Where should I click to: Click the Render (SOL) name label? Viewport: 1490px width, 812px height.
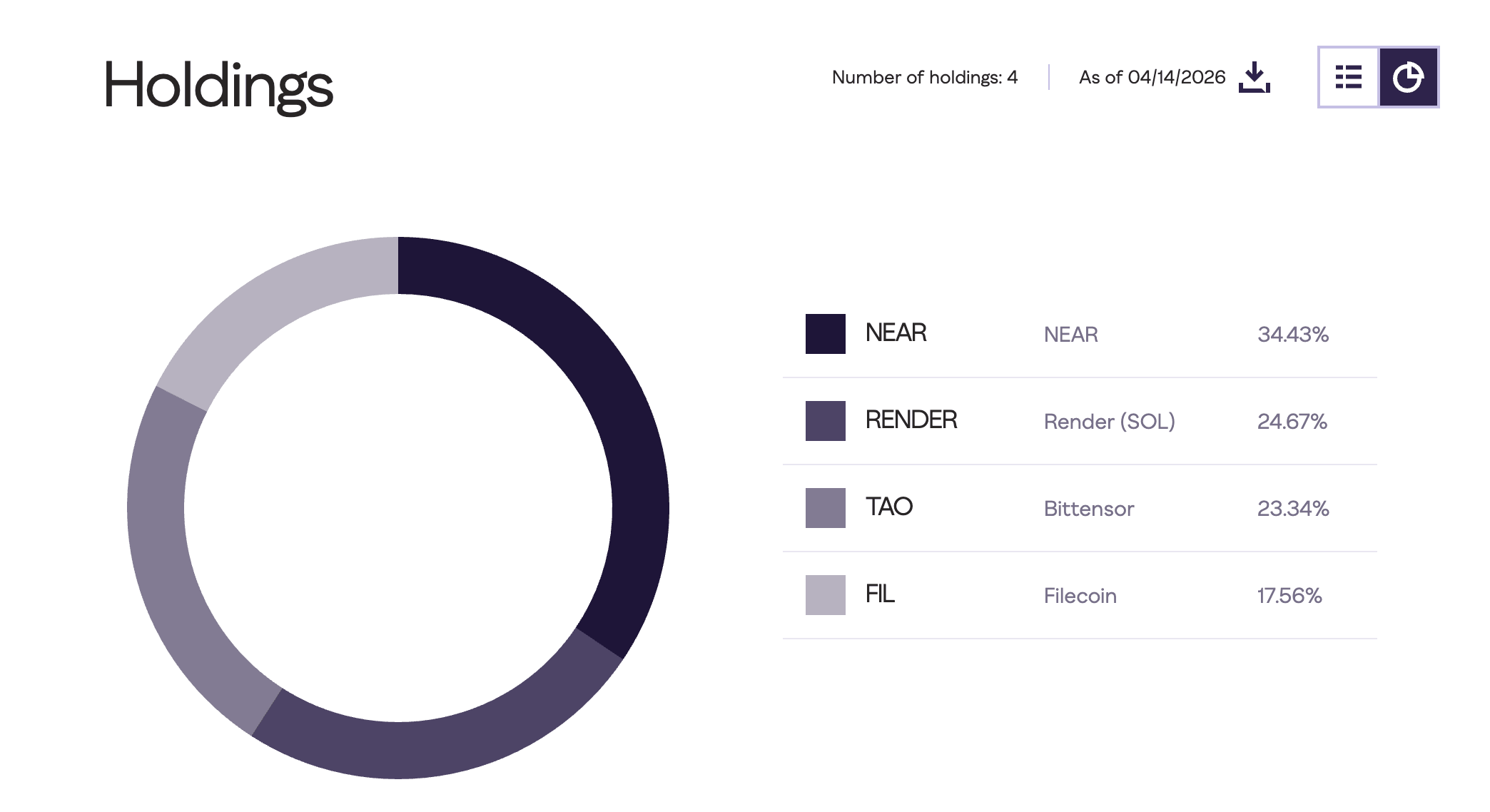pos(1109,422)
